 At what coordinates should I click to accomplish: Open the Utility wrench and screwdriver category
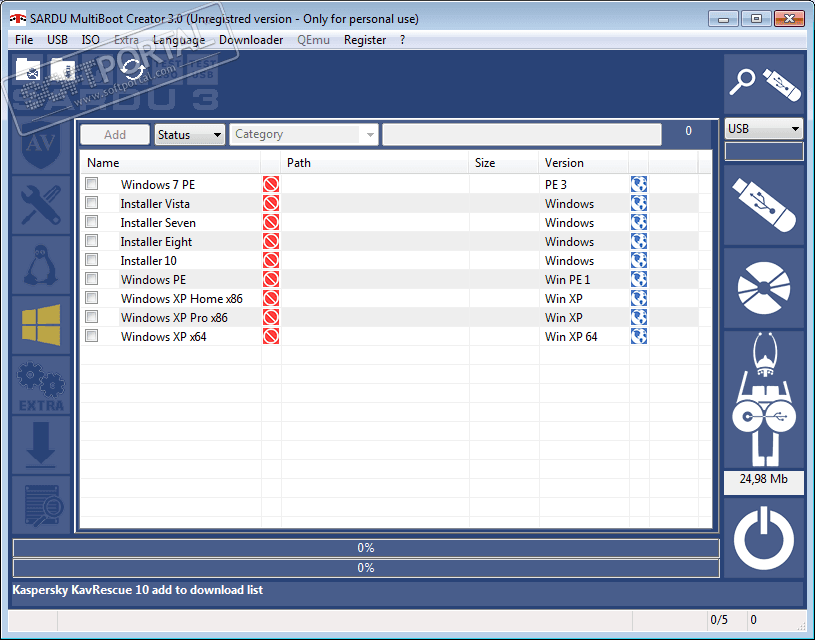click(x=41, y=205)
